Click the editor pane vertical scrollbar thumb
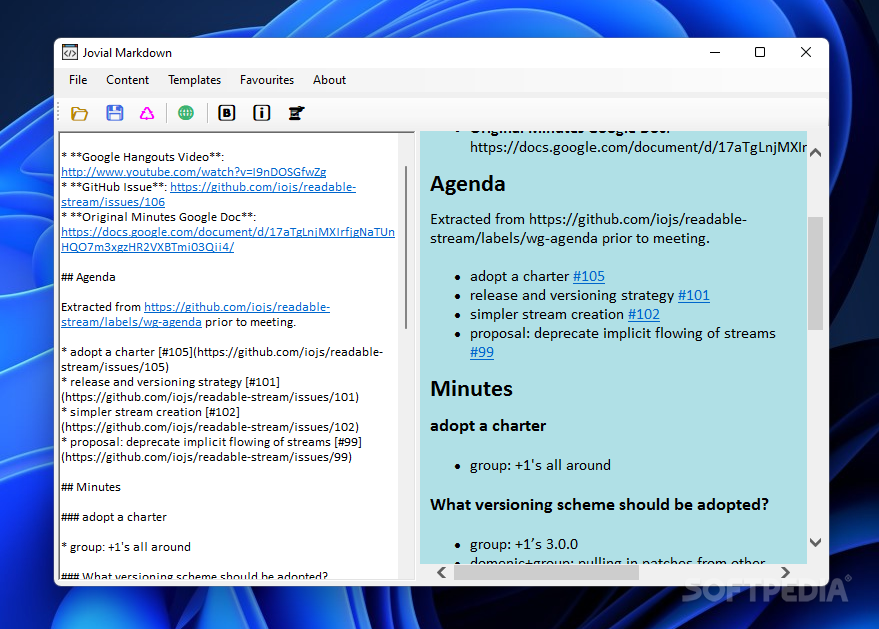879x629 pixels. (x=406, y=247)
